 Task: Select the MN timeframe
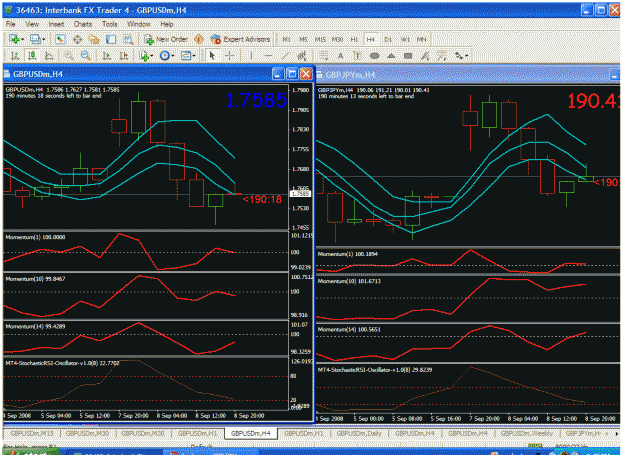[x=421, y=39]
